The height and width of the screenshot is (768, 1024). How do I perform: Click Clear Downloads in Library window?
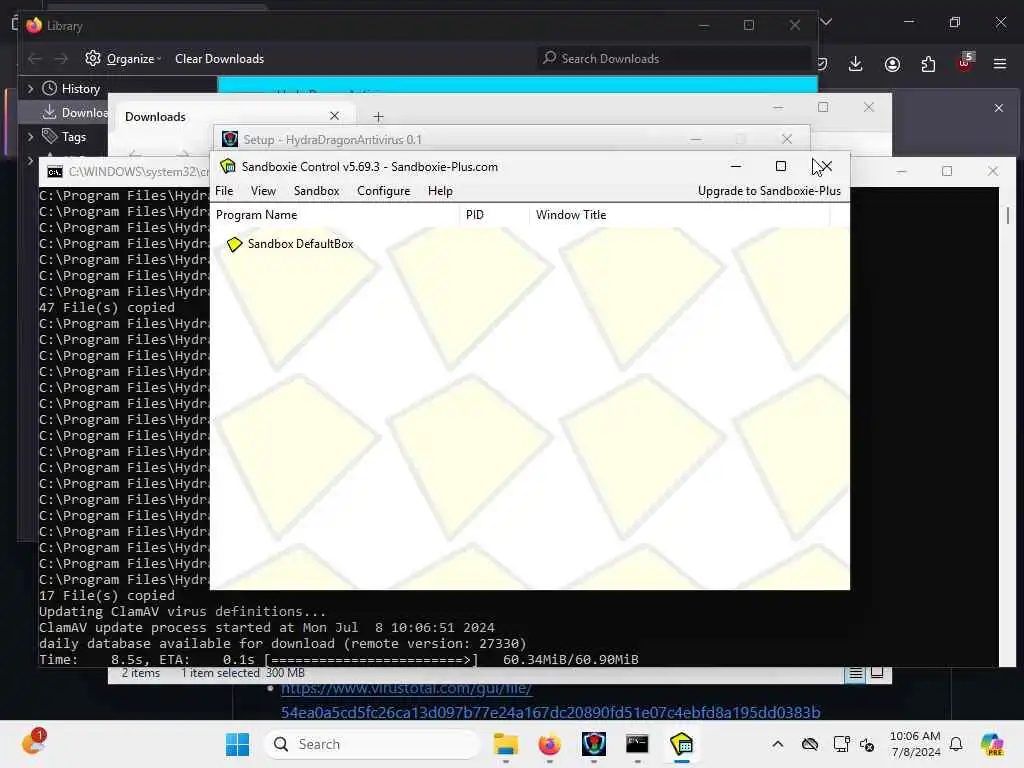[x=219, y=59]
